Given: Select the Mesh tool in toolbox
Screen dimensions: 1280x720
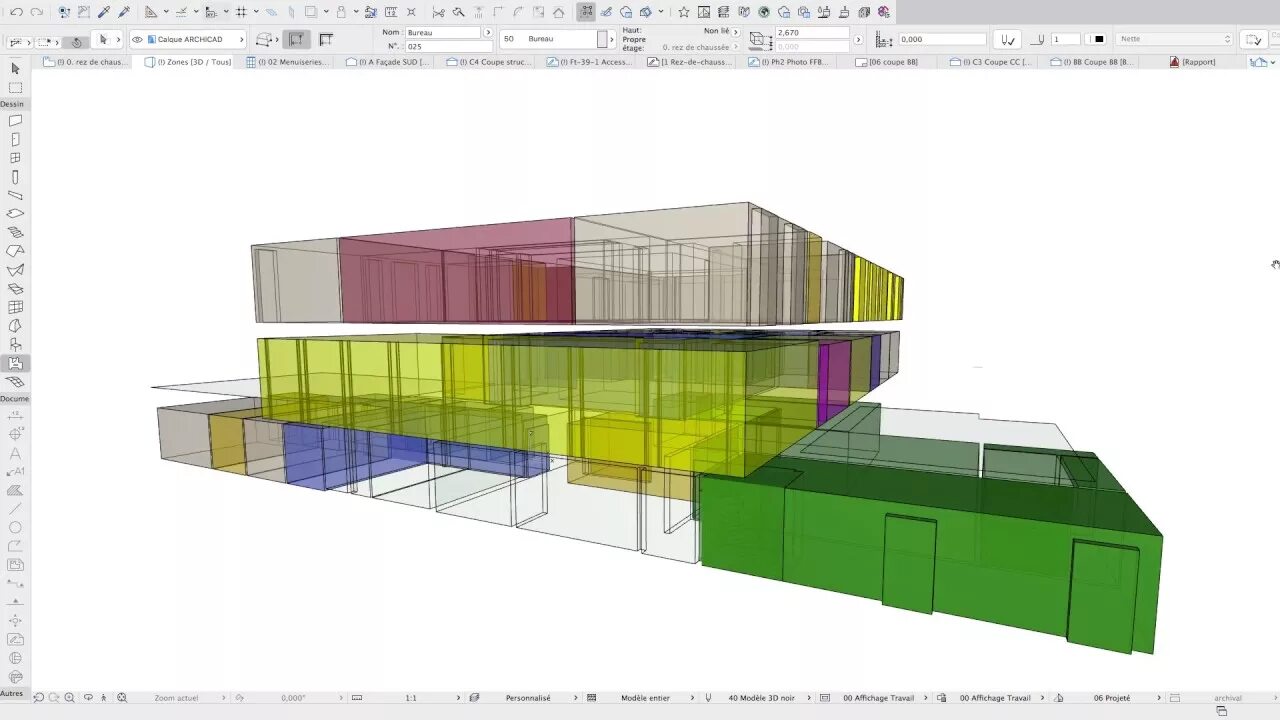Looking at the screenshot, I should click(x=15, y=382).
